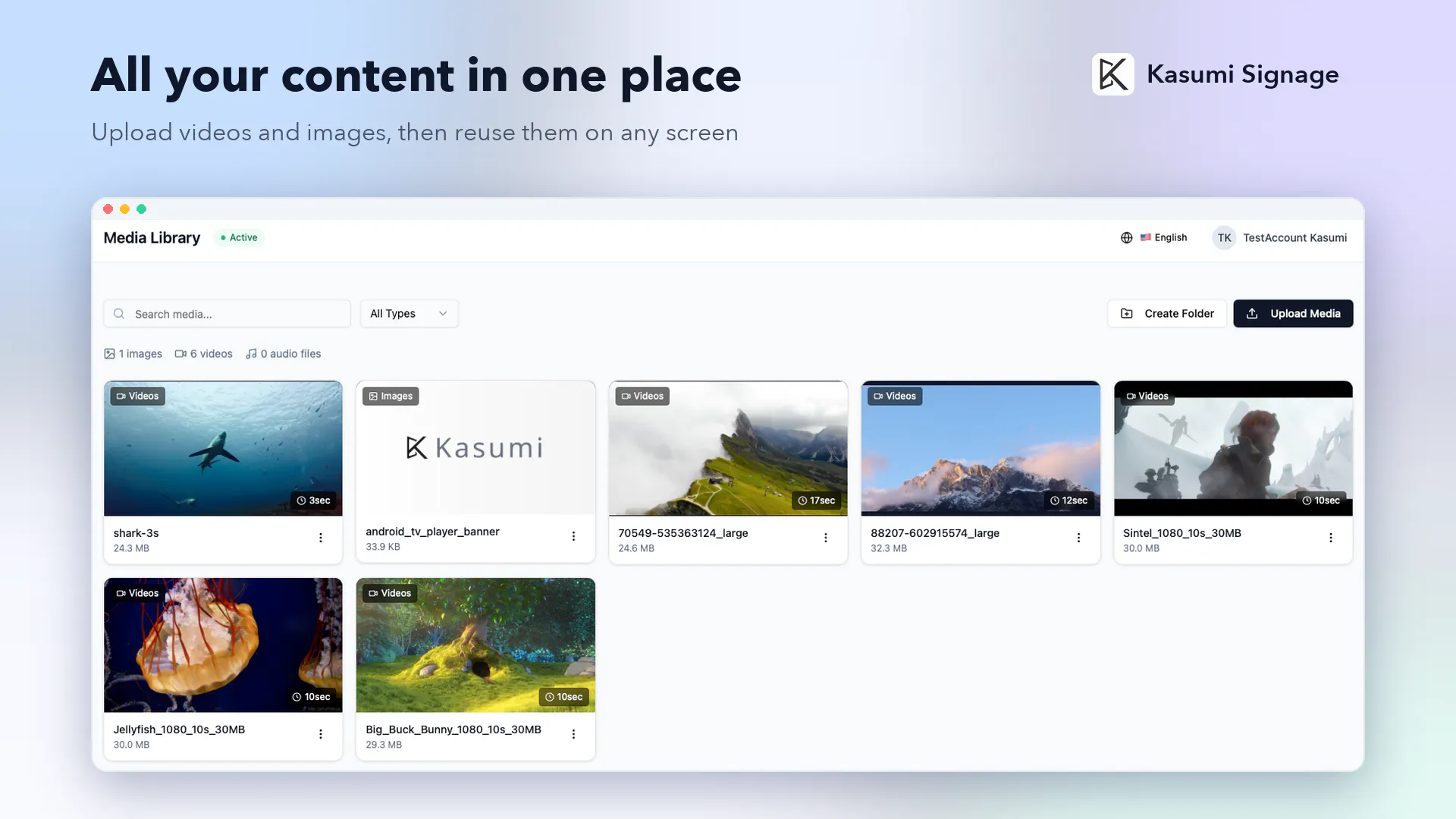Image resolution: width=1456 pixels, height=819 pixels.
Task: Open options menu for Big_Buck_Bunny_1080_10s_30MB
Action: (573, 734)
